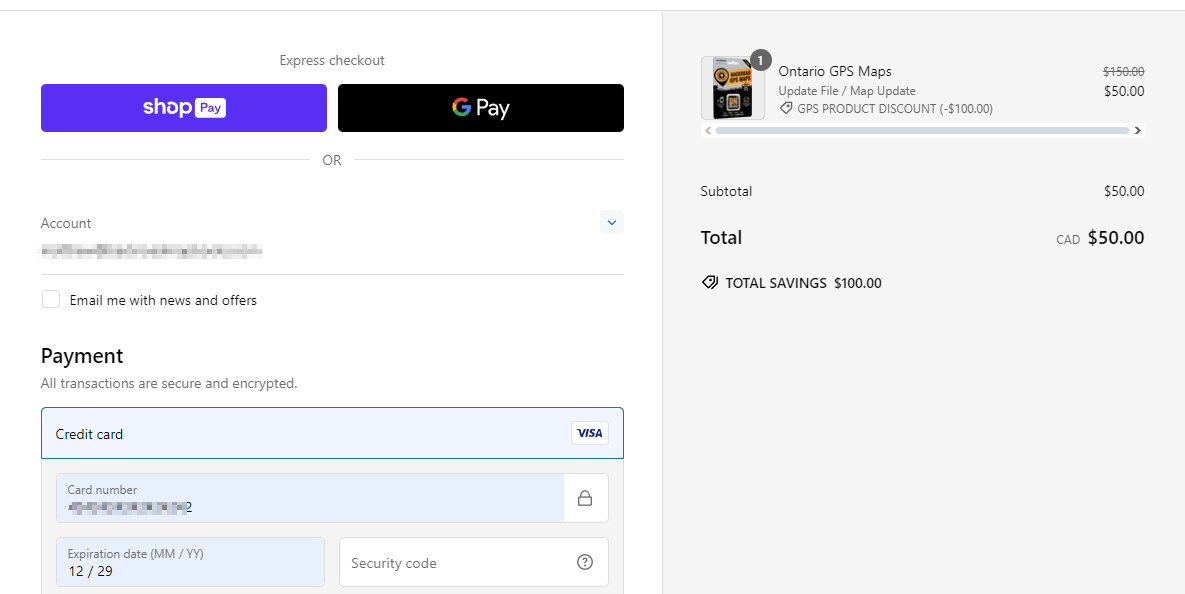Click the Subtotal label
This screenshot has width=1185, height=594.
726,191
